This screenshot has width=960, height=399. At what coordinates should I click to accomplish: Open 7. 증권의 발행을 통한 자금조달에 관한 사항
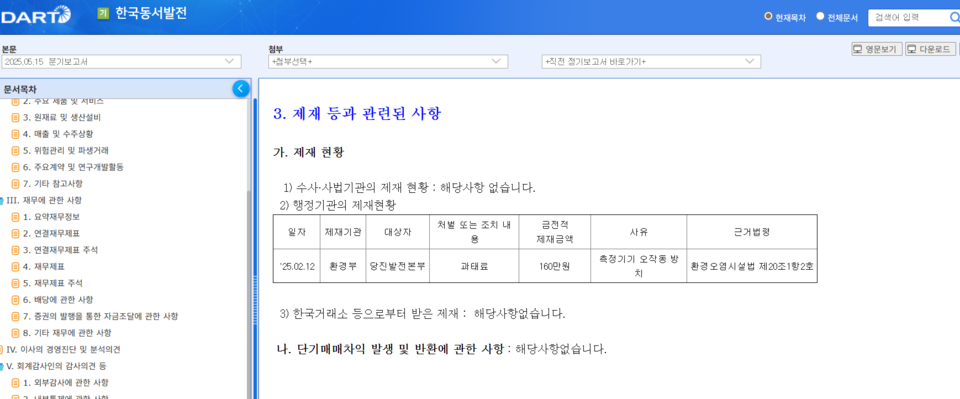point(100,316)
